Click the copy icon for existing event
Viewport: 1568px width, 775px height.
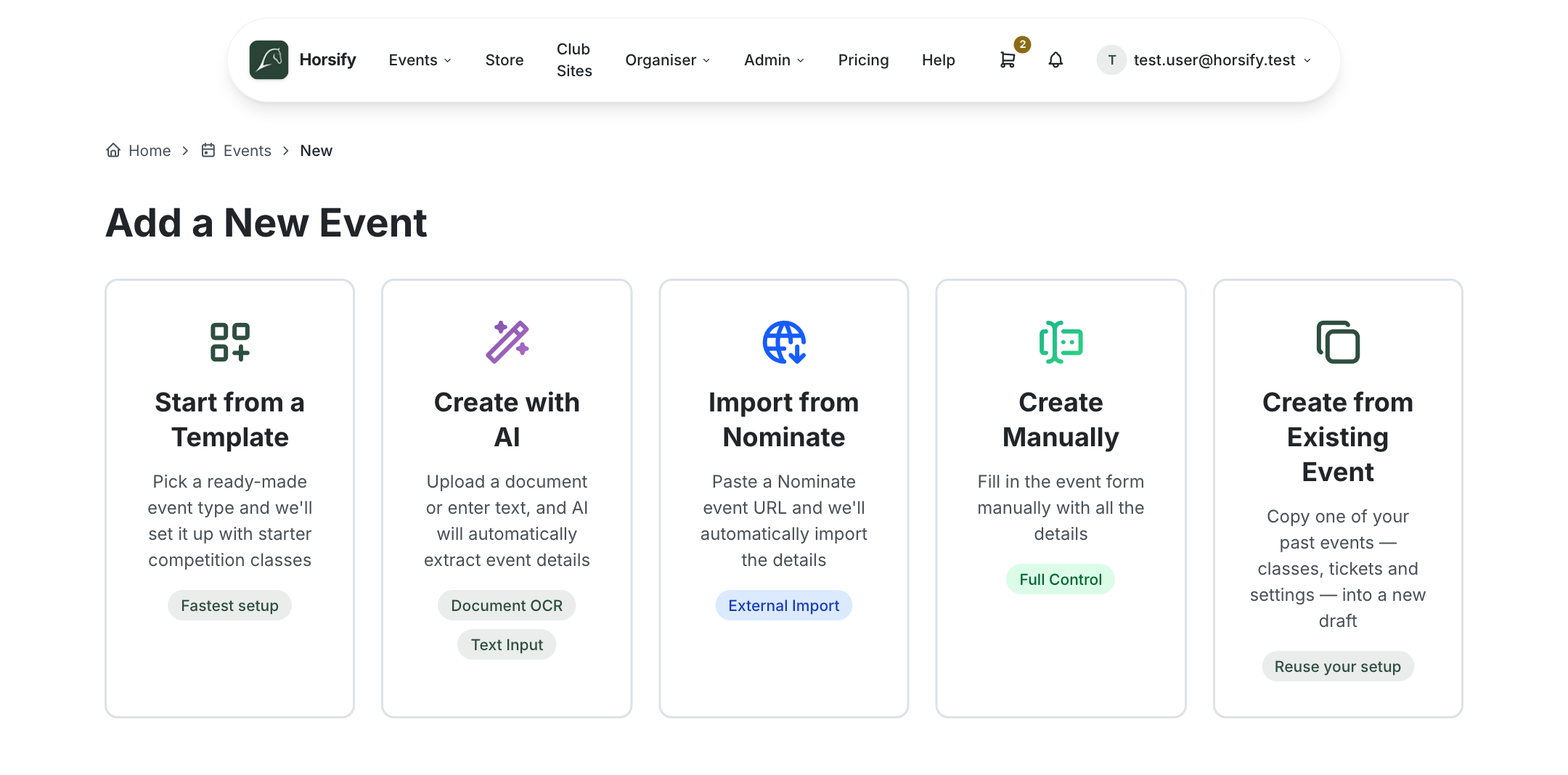[x=1338, y=342]
